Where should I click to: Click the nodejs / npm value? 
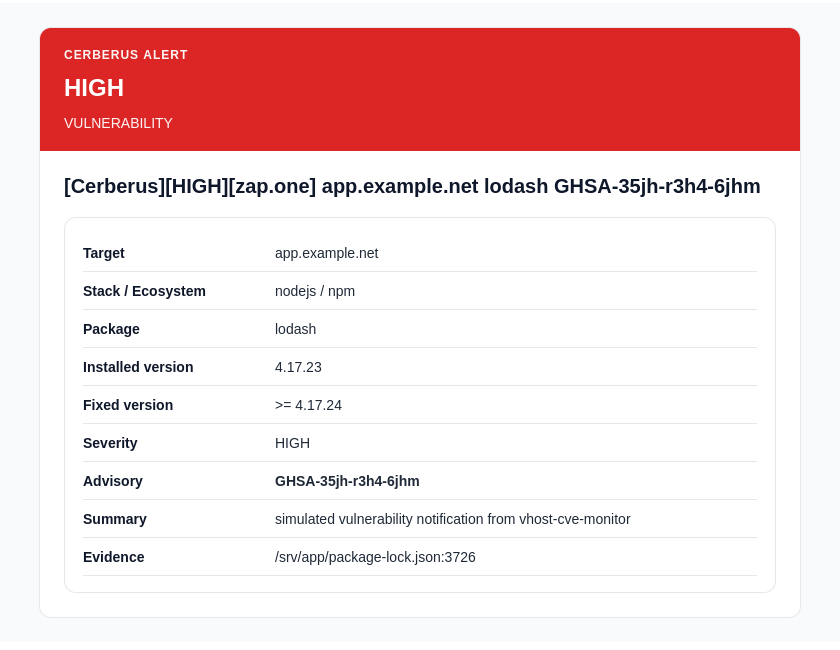click(314, 291)
